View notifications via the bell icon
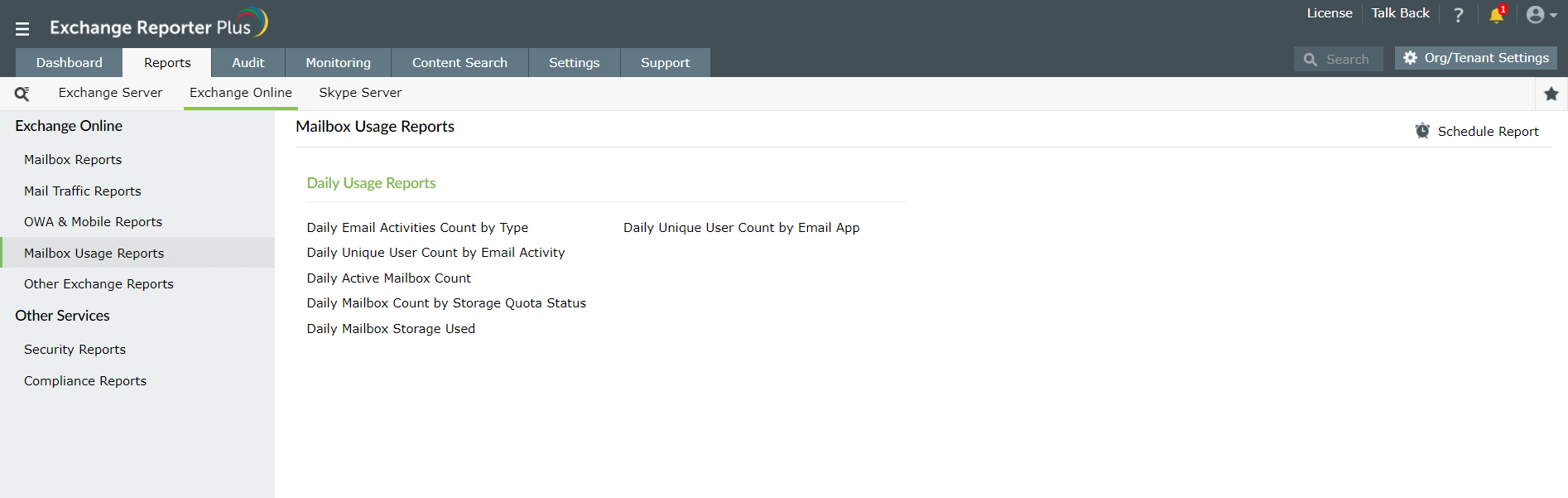 point(1497,15)
